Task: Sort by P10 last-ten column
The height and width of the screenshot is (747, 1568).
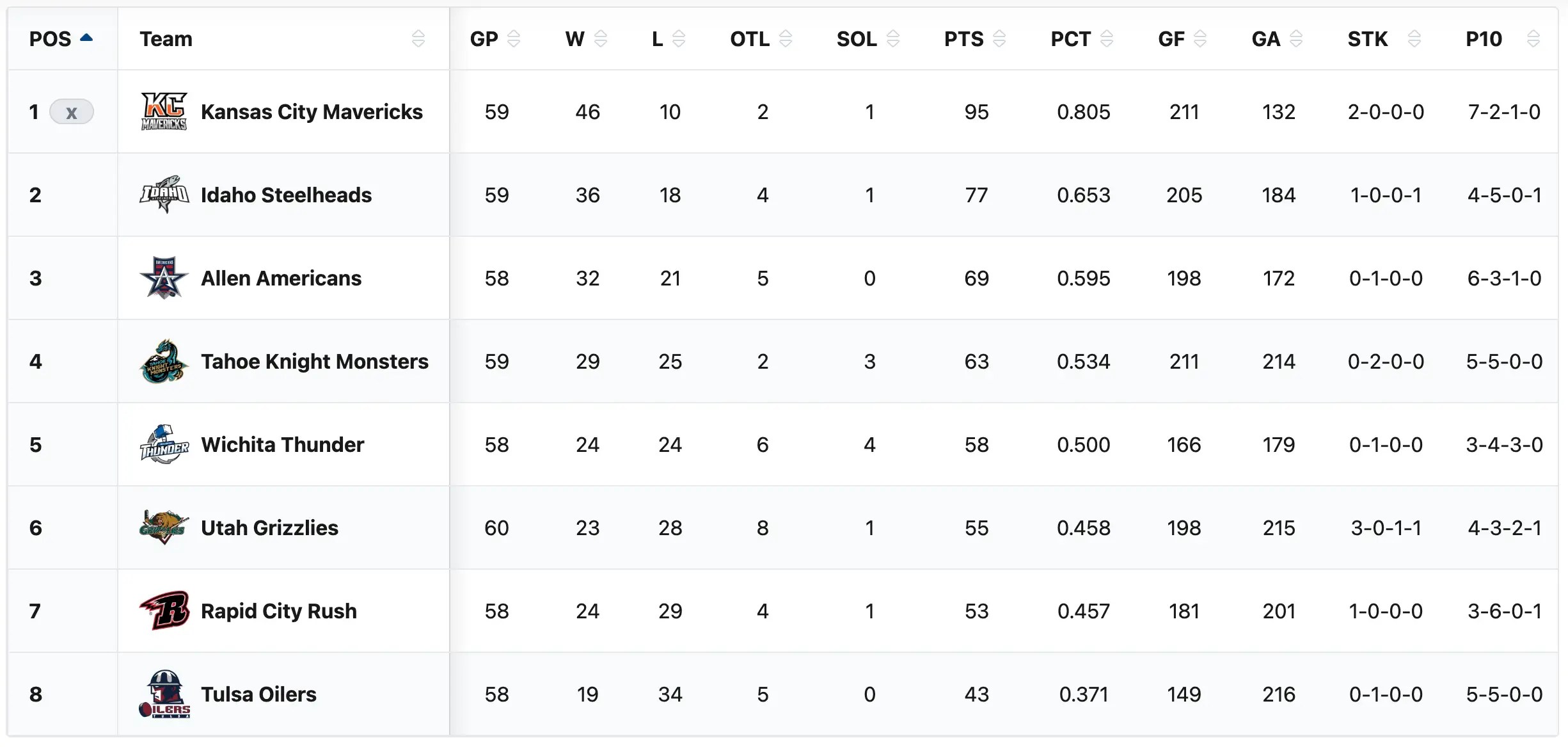Action: click(1533, 39)
